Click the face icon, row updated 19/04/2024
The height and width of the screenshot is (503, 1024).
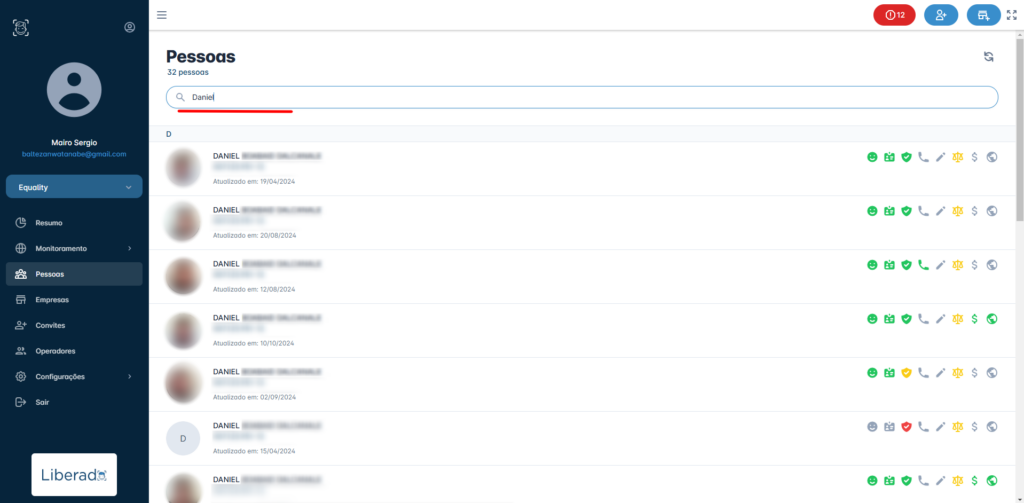(872, 157)
